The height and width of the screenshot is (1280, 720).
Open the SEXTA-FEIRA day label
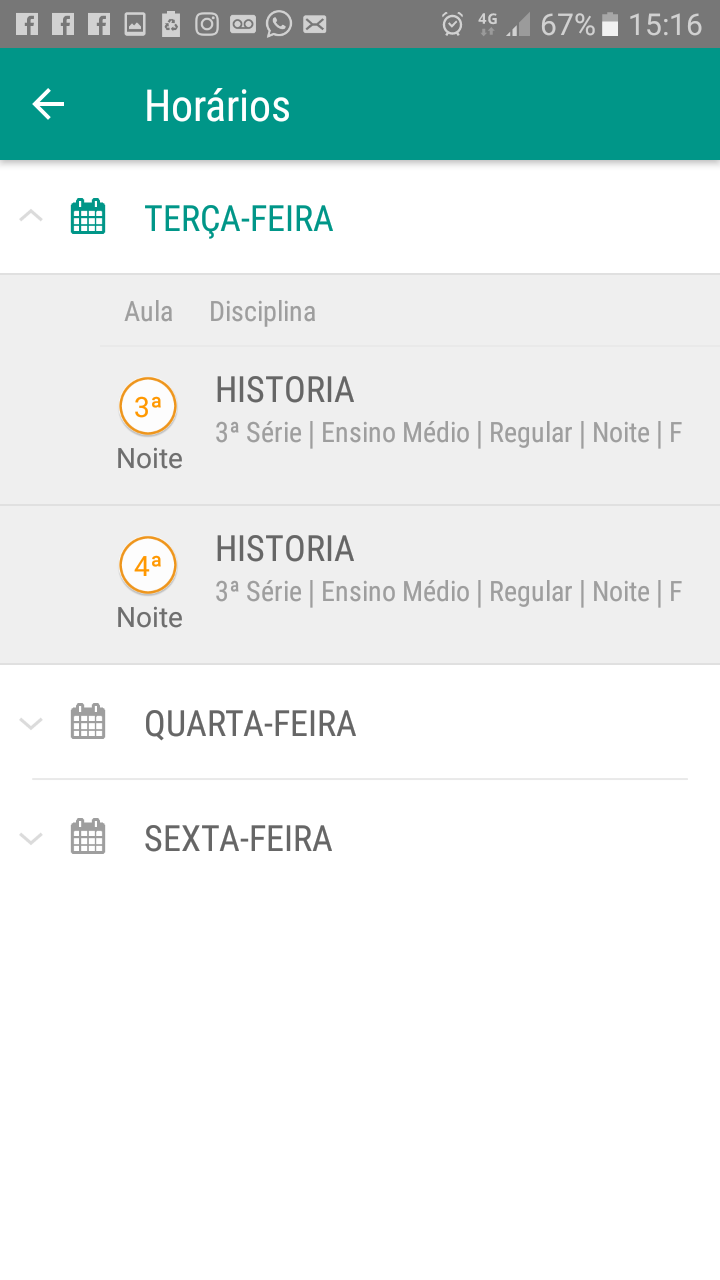(x=238, y=838)
